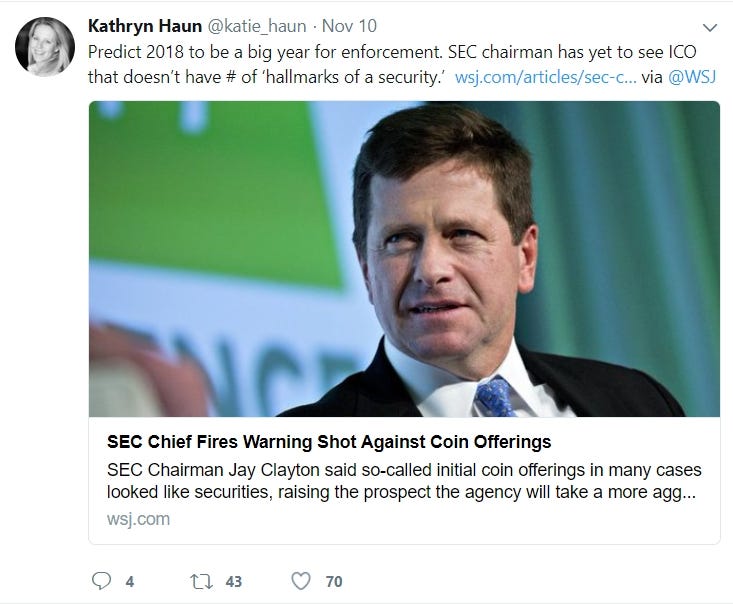The image size is (733, 604).
Task: Click the reply speech bubble icon
Action: point(100,580)
